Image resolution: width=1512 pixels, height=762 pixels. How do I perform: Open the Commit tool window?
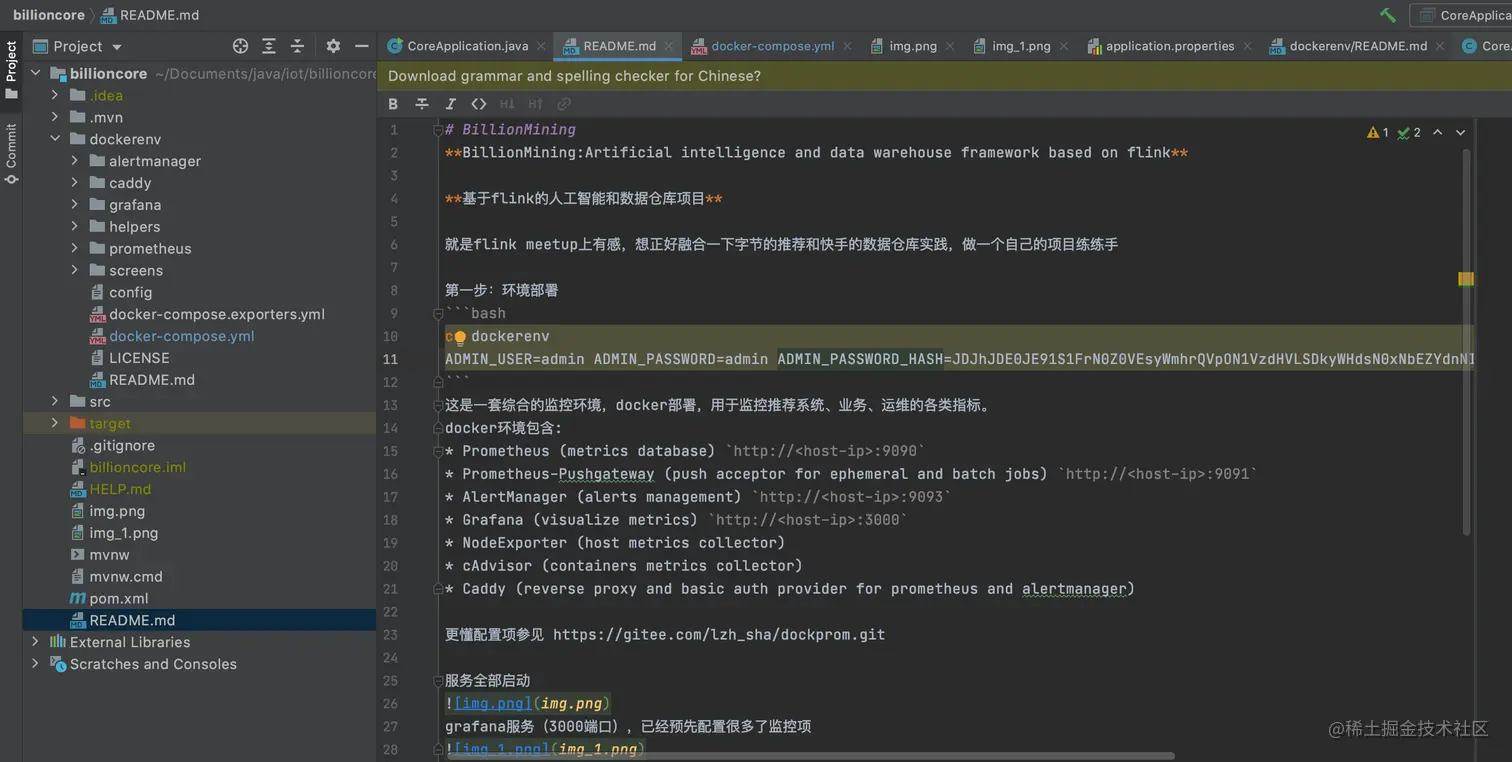tap(11, 154)
